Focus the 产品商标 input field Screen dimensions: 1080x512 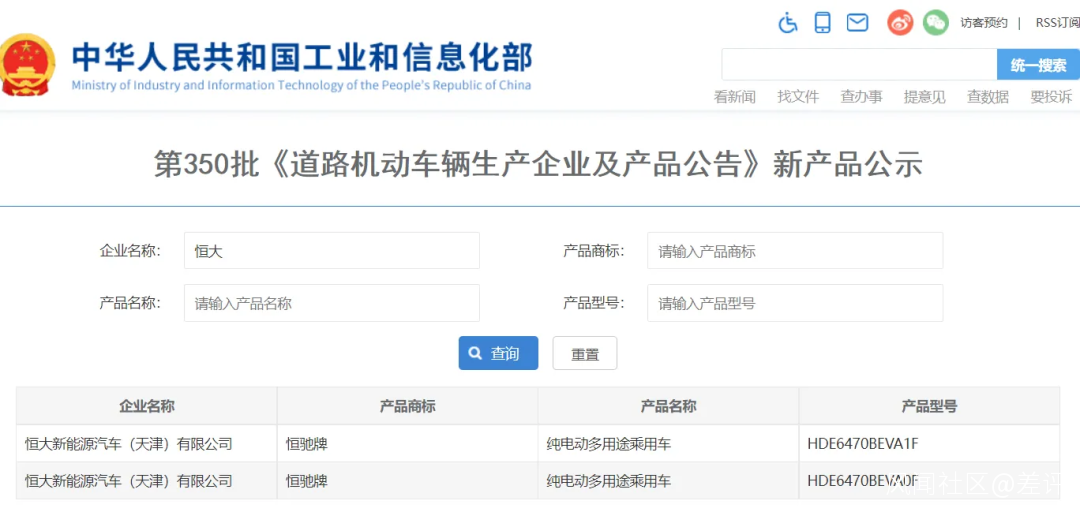coord(795,251)
